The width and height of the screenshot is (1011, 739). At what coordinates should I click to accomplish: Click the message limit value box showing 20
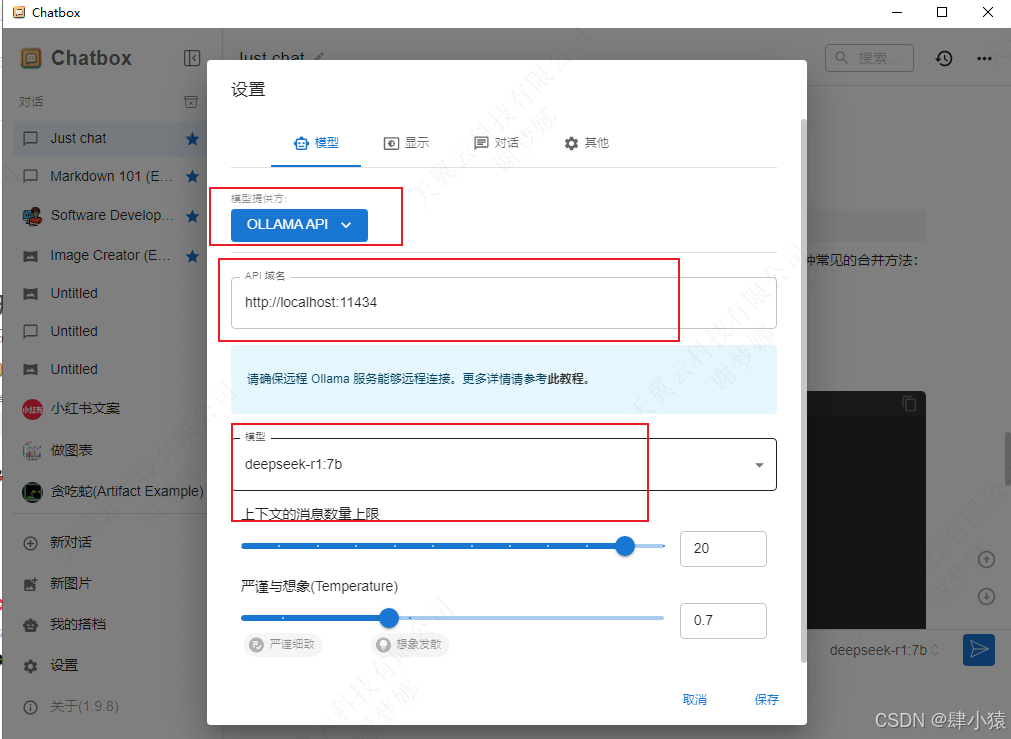(x=723, y=549)
